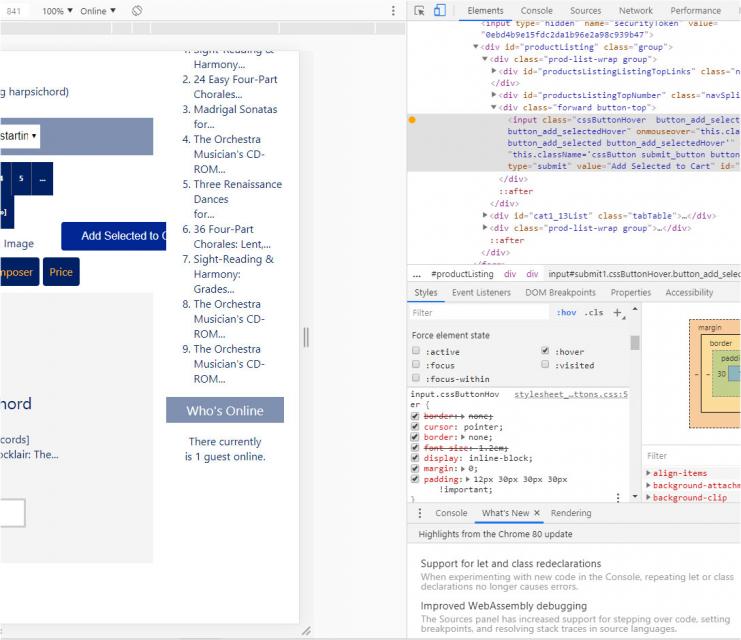Toggle the device toolbar icon
Image resolution: width=741 pixels, height=640 pixels.
(439, 10)
